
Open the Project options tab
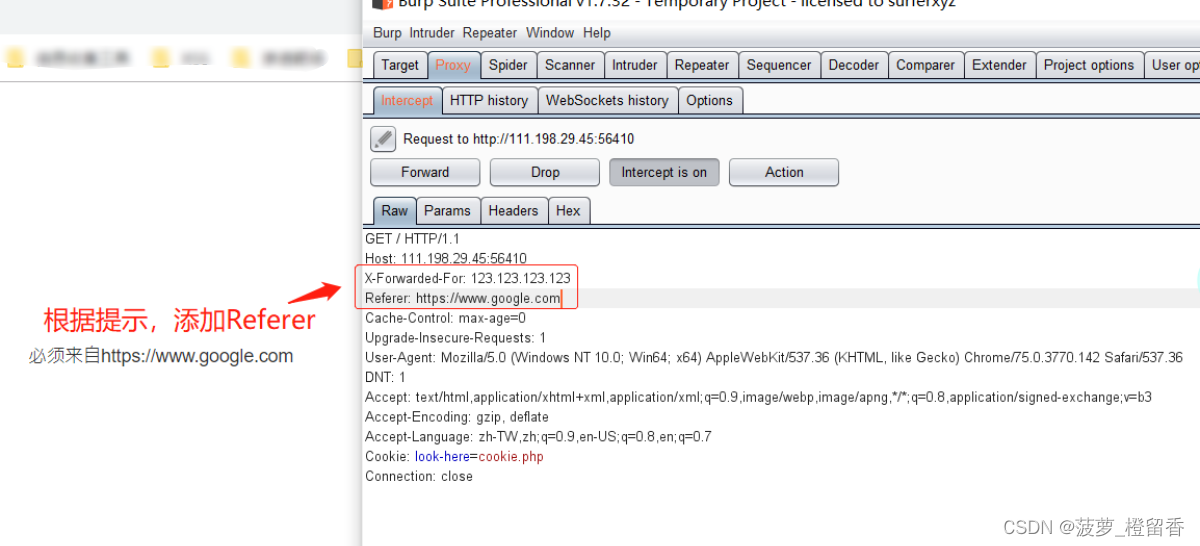pos(1089,65)
